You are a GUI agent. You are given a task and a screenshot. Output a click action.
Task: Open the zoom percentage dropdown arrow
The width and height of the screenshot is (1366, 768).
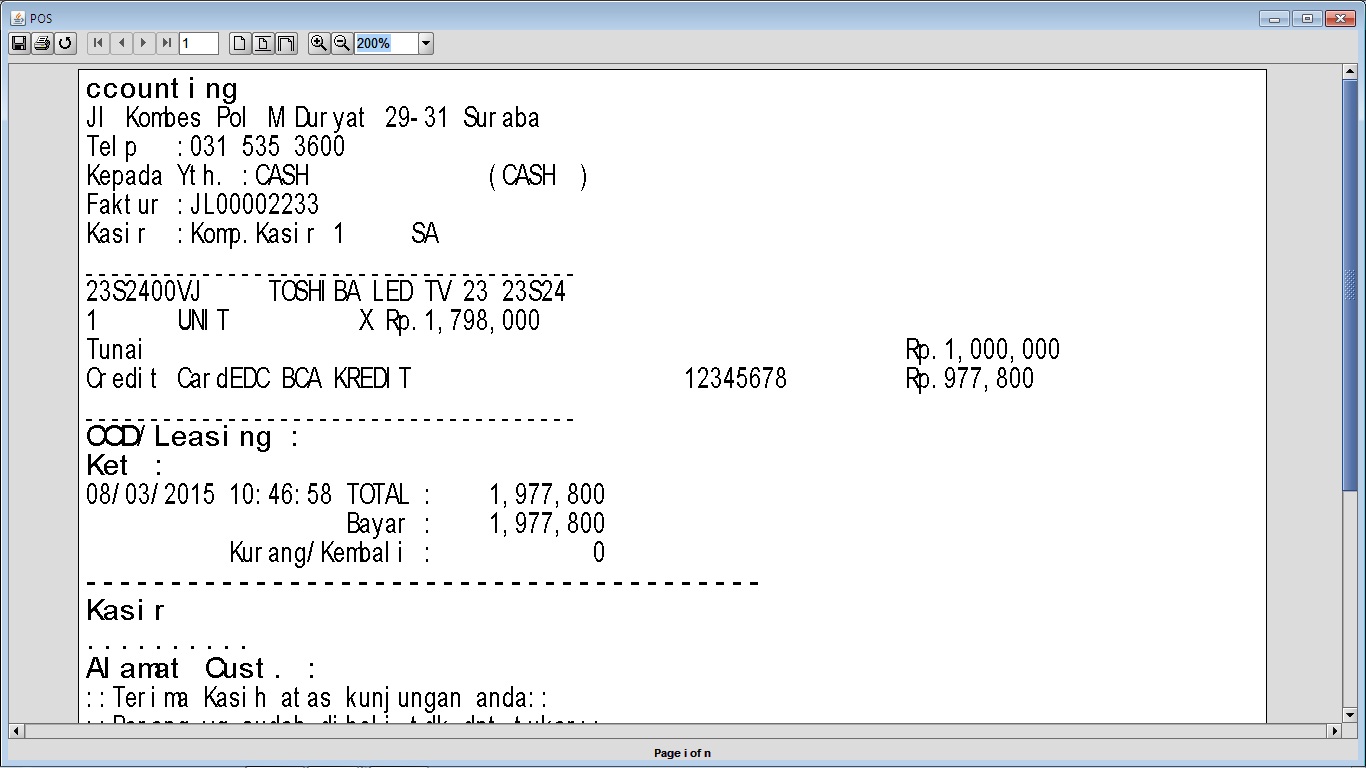click(x=426, y=43)
